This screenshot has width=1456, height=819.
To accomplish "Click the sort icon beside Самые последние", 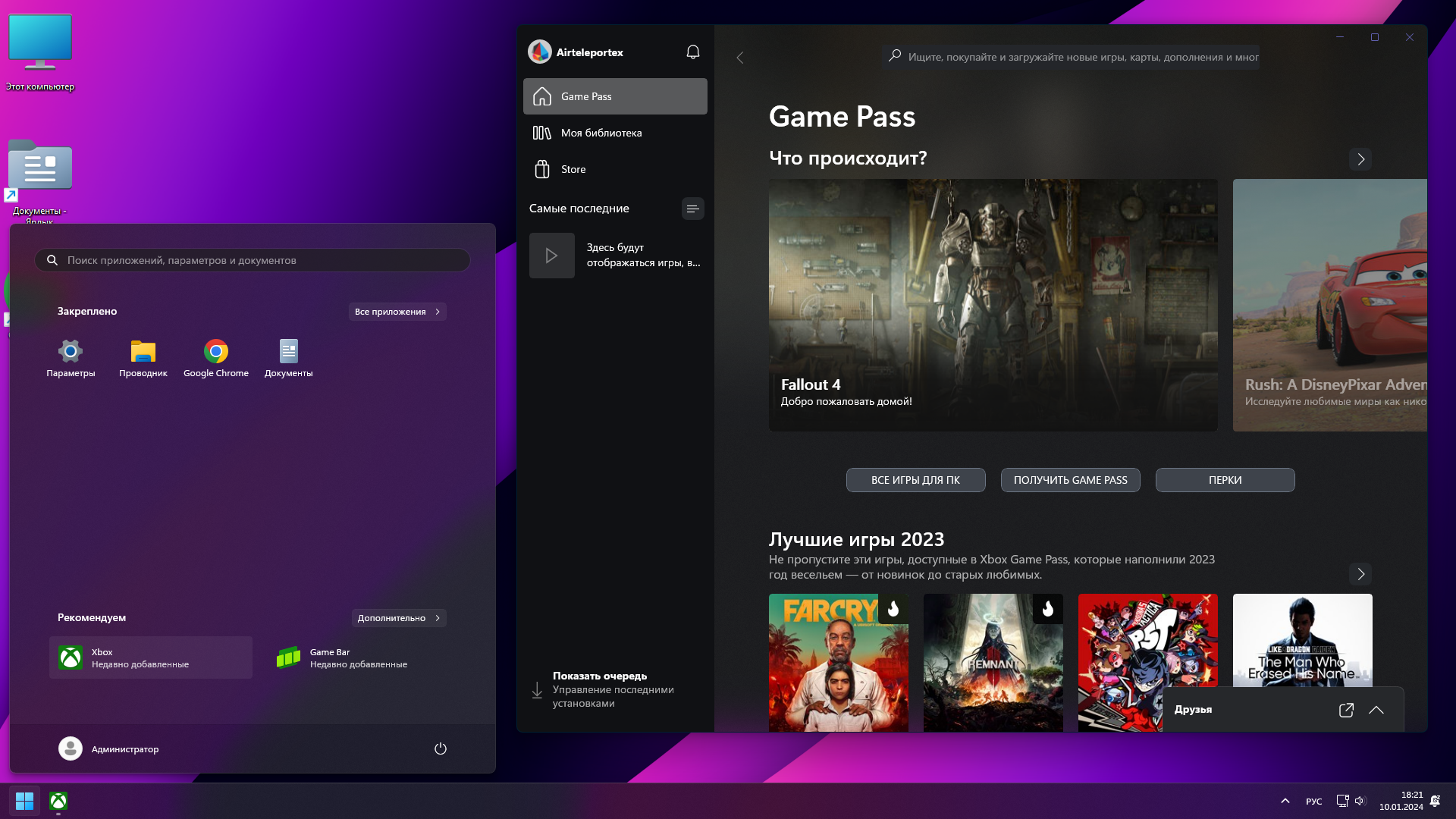I will pyautogui.click(x=692, y=209).
